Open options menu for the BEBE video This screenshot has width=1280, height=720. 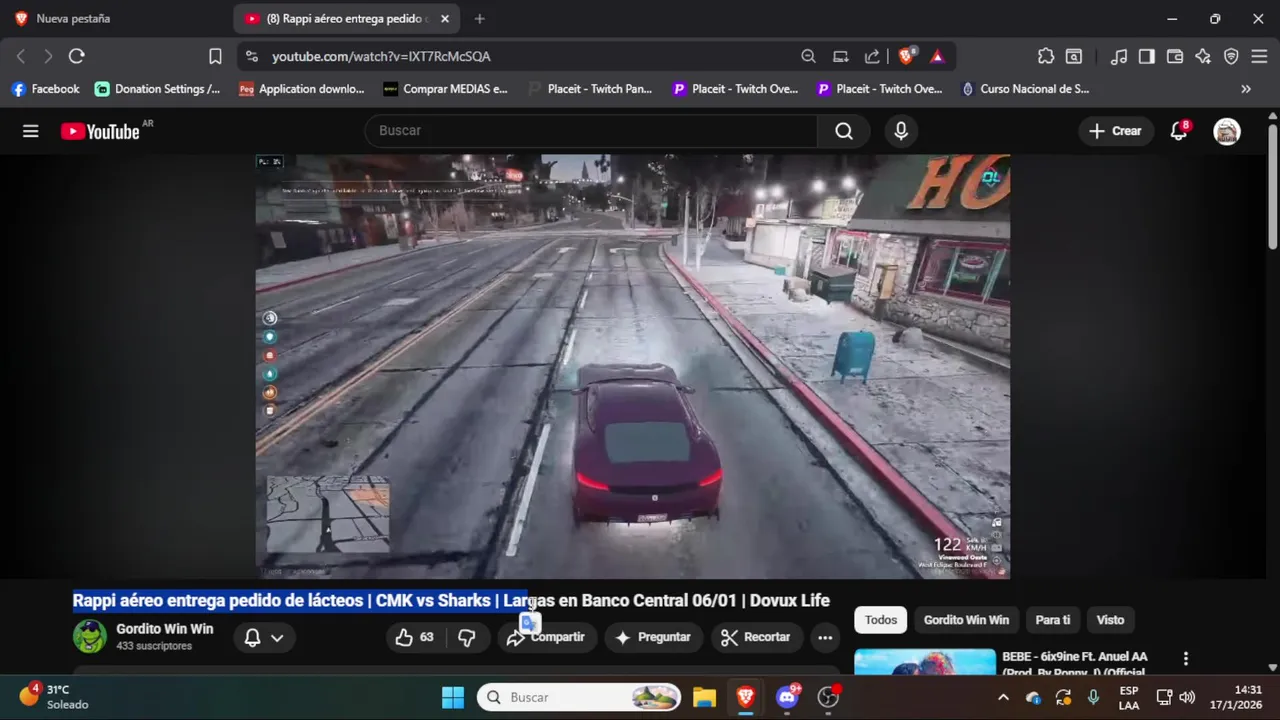[1186, 659]
